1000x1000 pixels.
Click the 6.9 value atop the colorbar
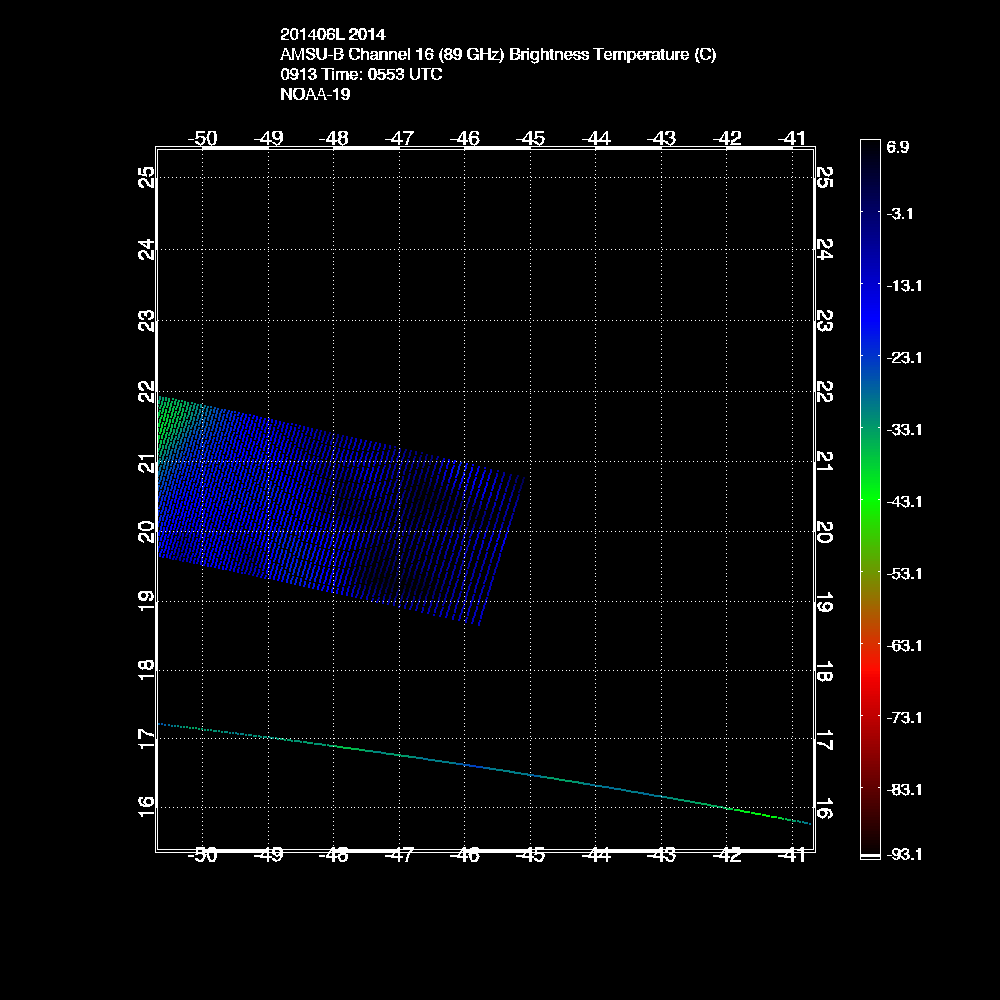click(897, 147)
